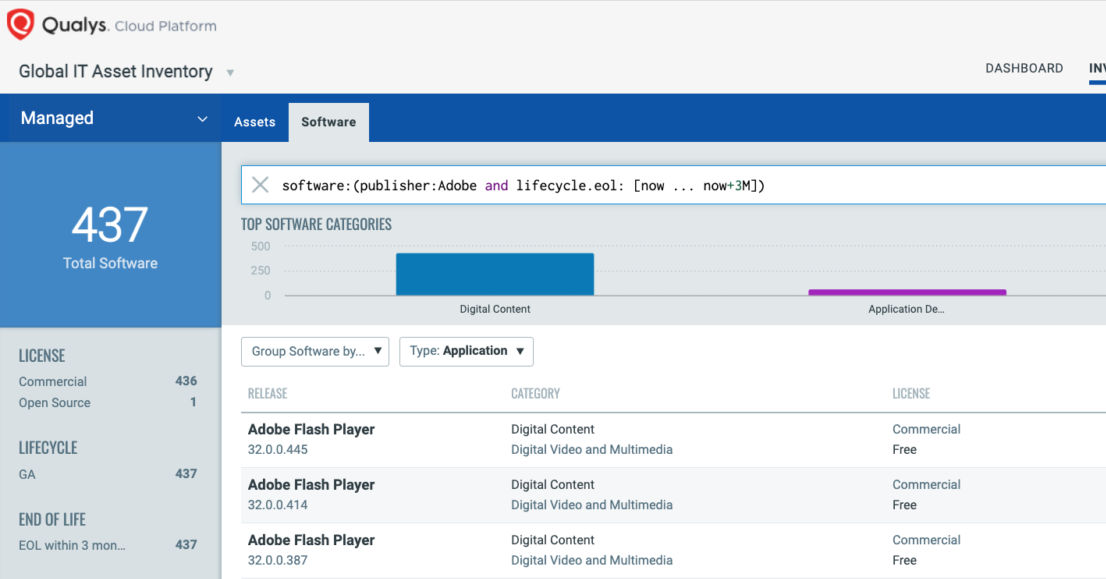Click Digital Video and Multimedia for version 32.0.0.387
The image size is (1106, 579).
click(592, 561)
